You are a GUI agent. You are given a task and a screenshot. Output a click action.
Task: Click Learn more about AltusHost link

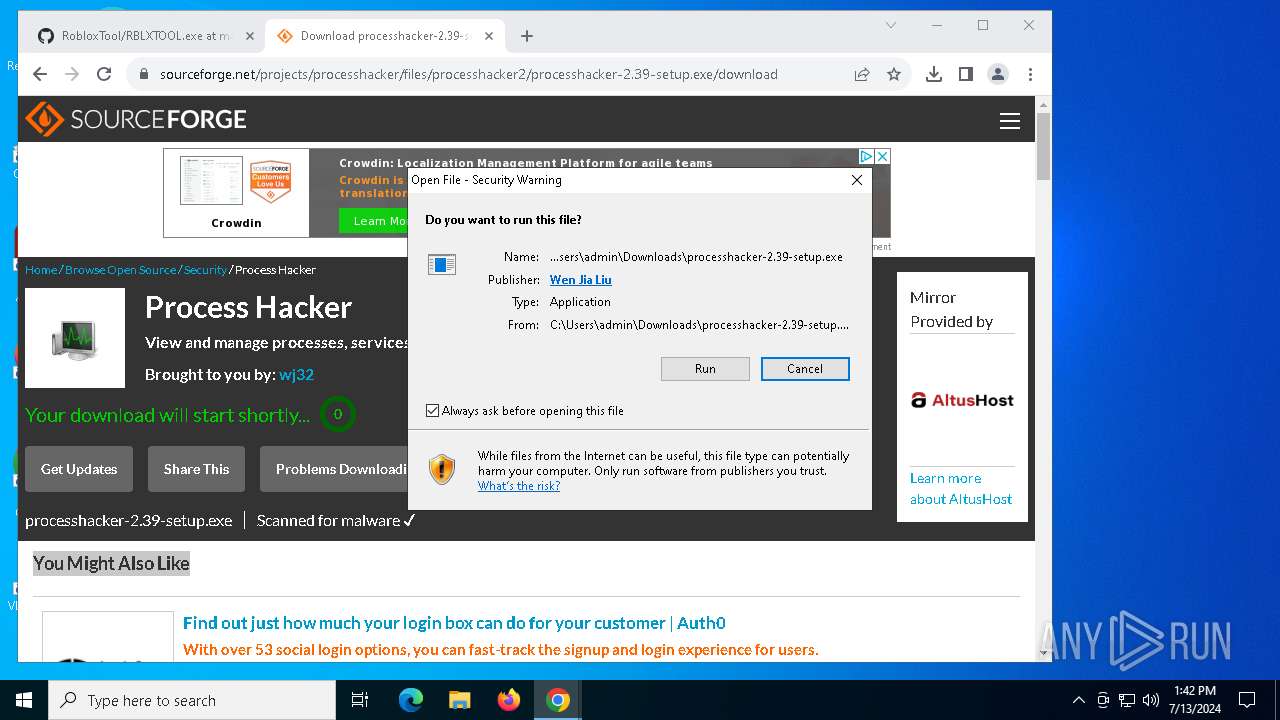click(961, 489)
